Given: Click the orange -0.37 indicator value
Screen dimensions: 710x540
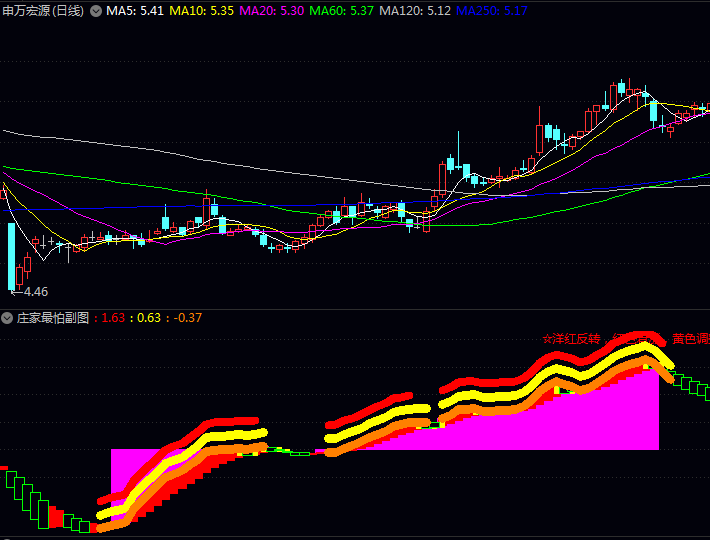Looking at the screenshot, I should (x=188, y=318).
